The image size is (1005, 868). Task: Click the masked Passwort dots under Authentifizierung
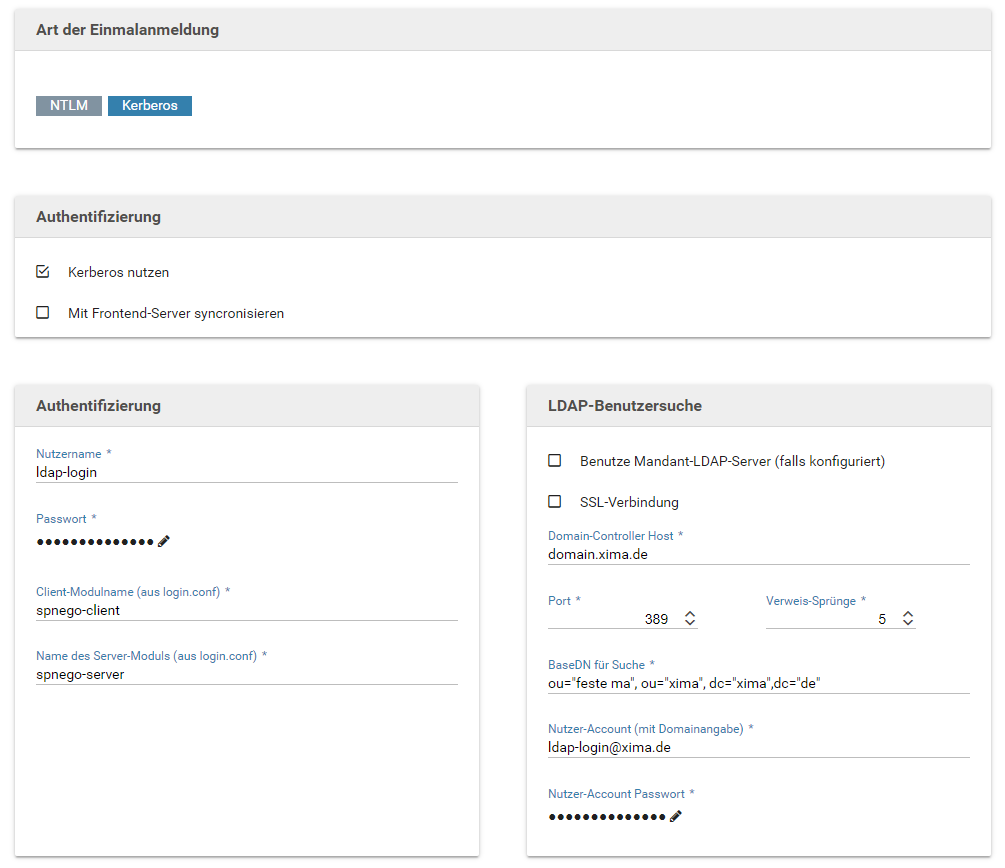tap(95, 541)
